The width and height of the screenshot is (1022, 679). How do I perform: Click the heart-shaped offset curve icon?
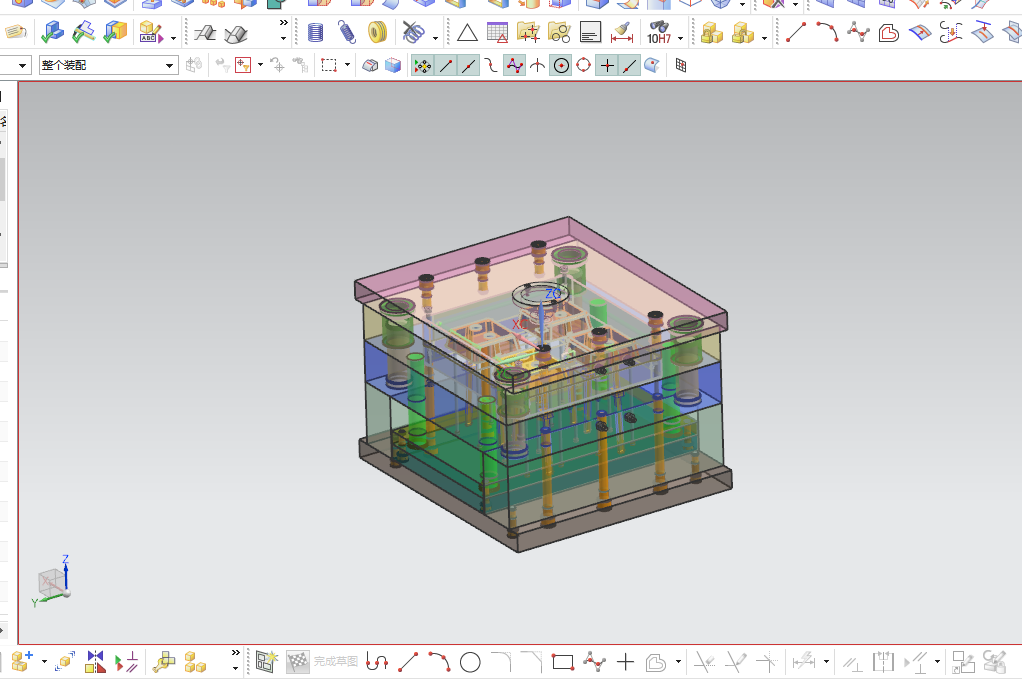point(888,33)
